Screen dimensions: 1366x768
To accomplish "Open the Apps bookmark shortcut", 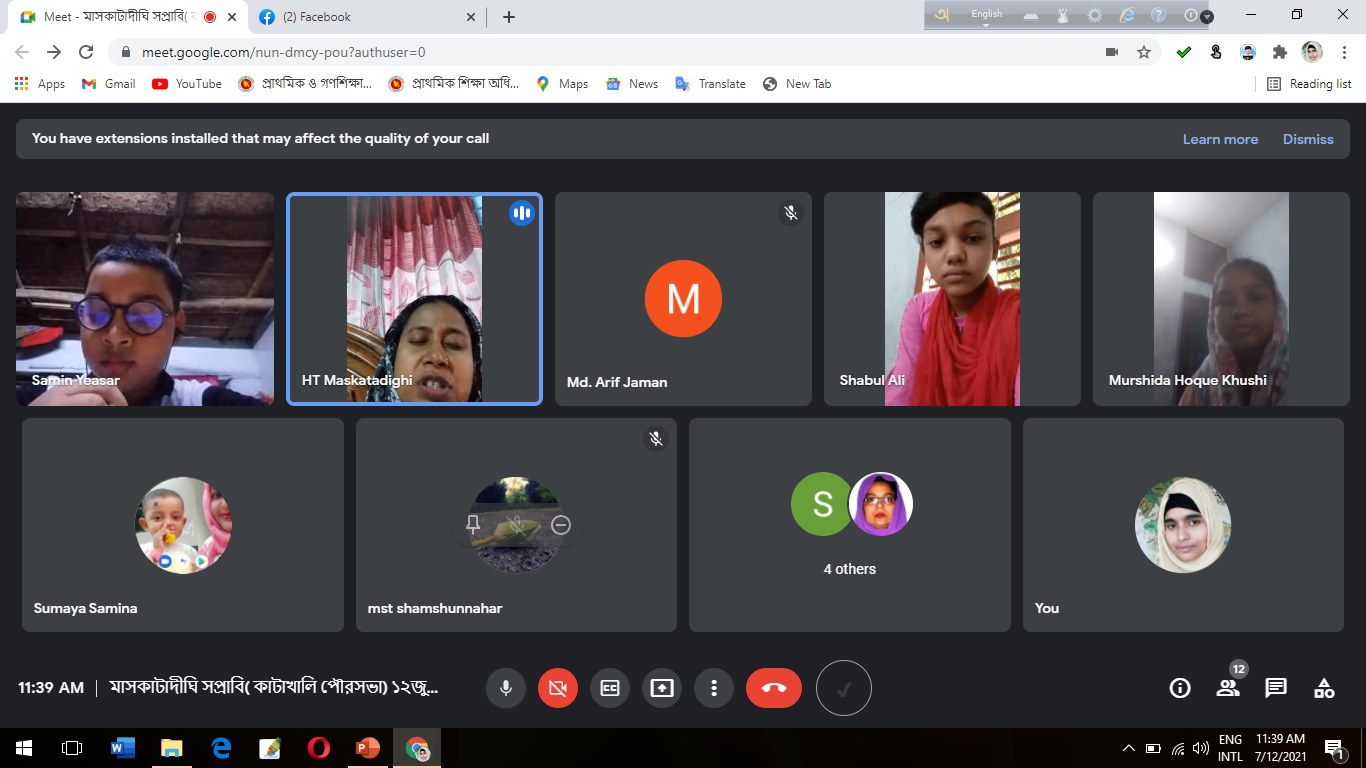I will click(x=40, y=84).
